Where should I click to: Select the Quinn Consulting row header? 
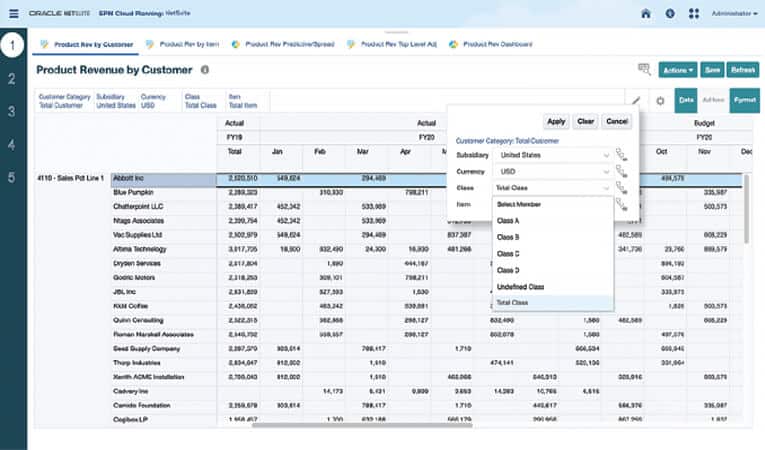[163, 321]
